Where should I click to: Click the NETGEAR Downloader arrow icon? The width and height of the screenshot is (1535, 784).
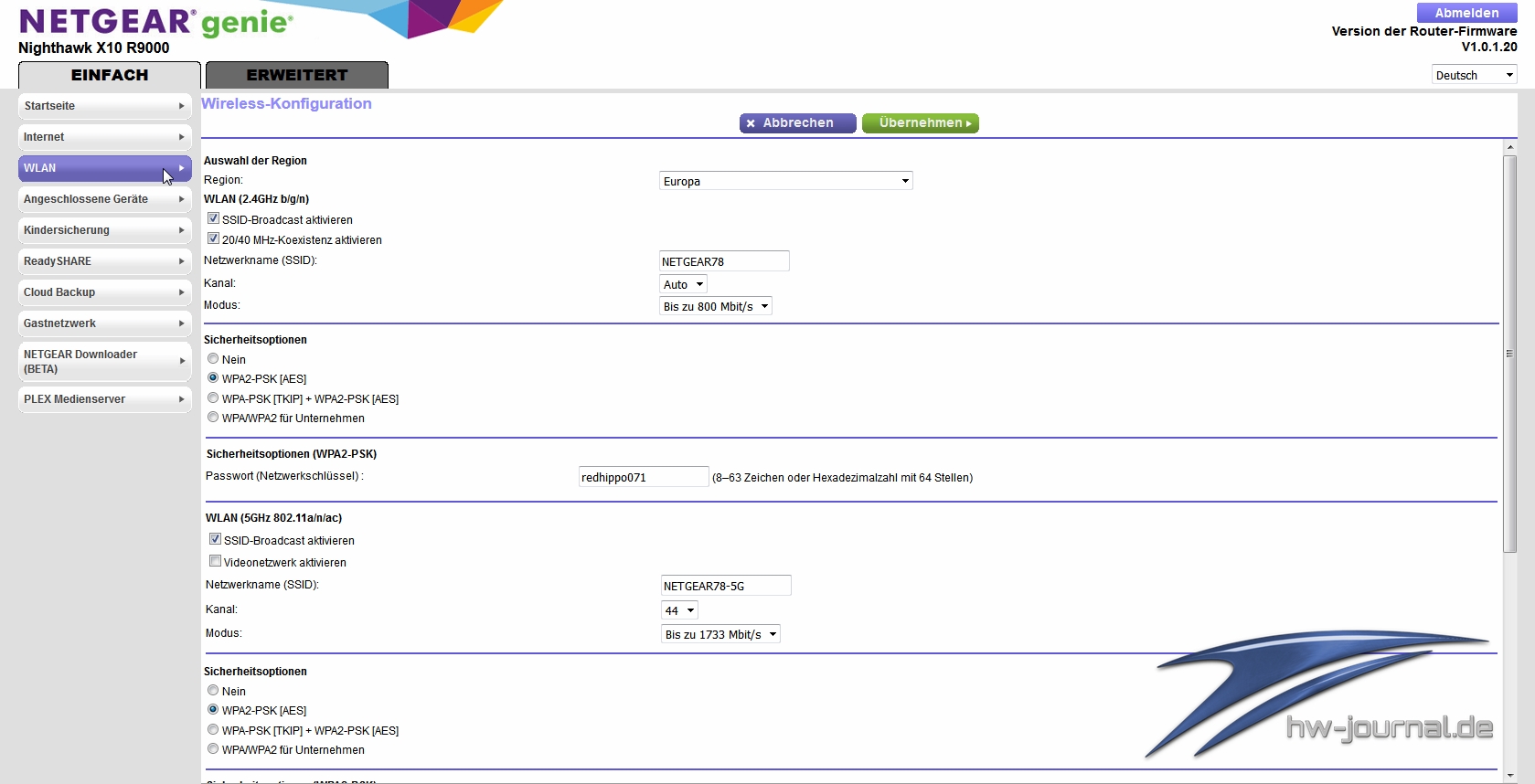[182, 361]
